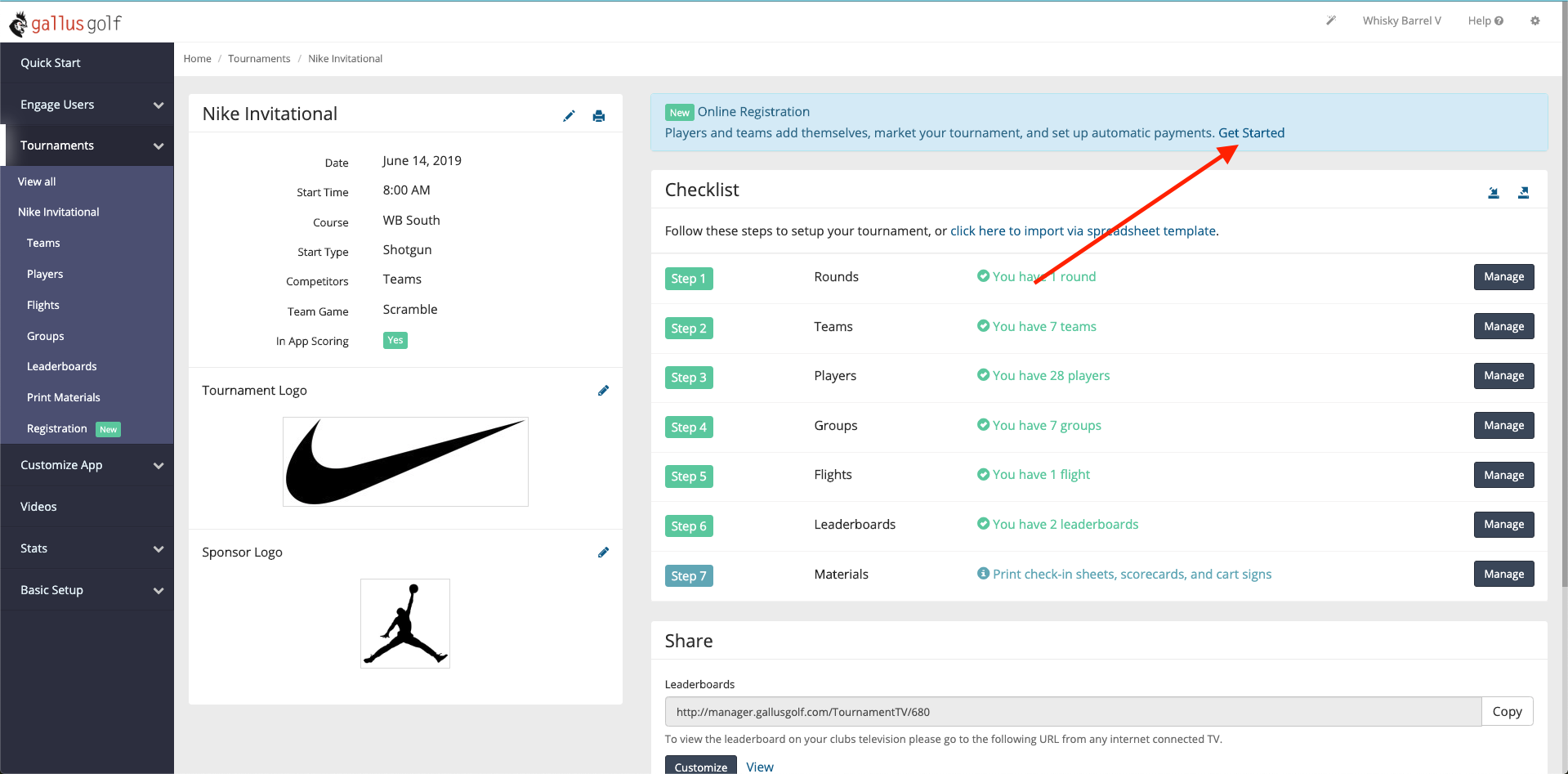
Task: Open Quick Start in the sidebar
Action: pos(87,63)
